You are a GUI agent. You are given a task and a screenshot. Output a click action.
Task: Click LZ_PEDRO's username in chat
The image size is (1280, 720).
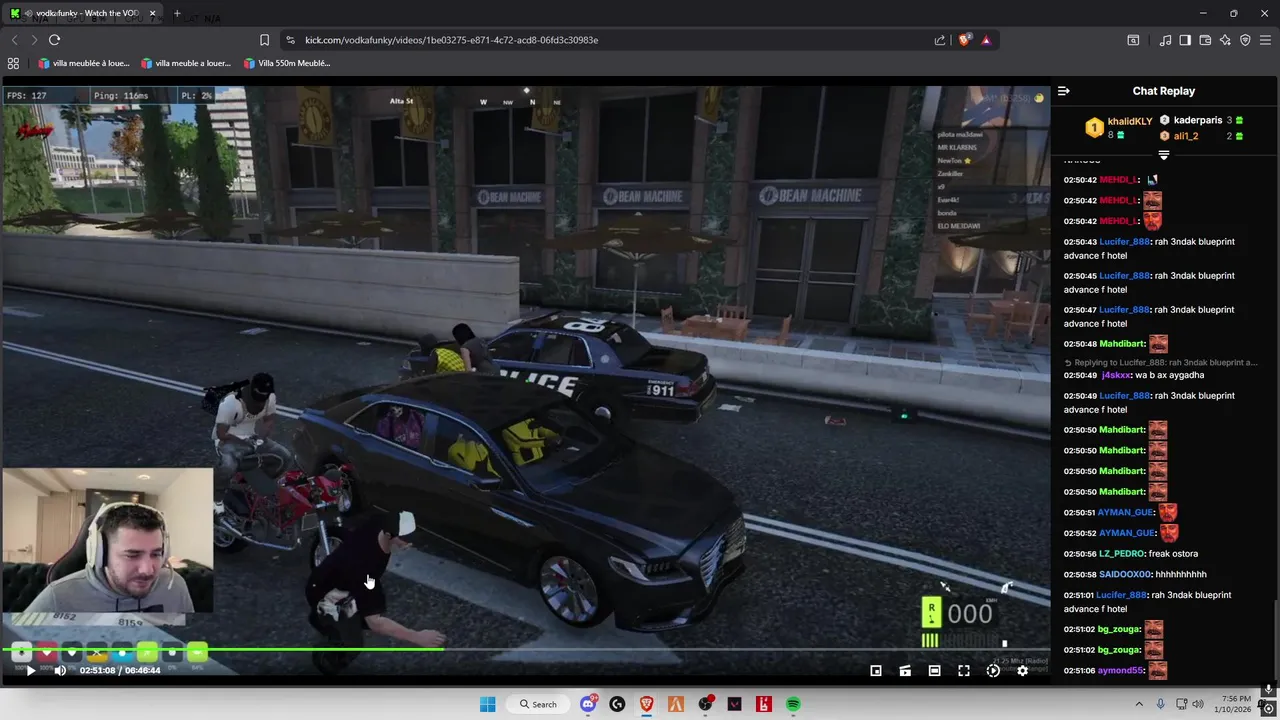(1121, 554)
